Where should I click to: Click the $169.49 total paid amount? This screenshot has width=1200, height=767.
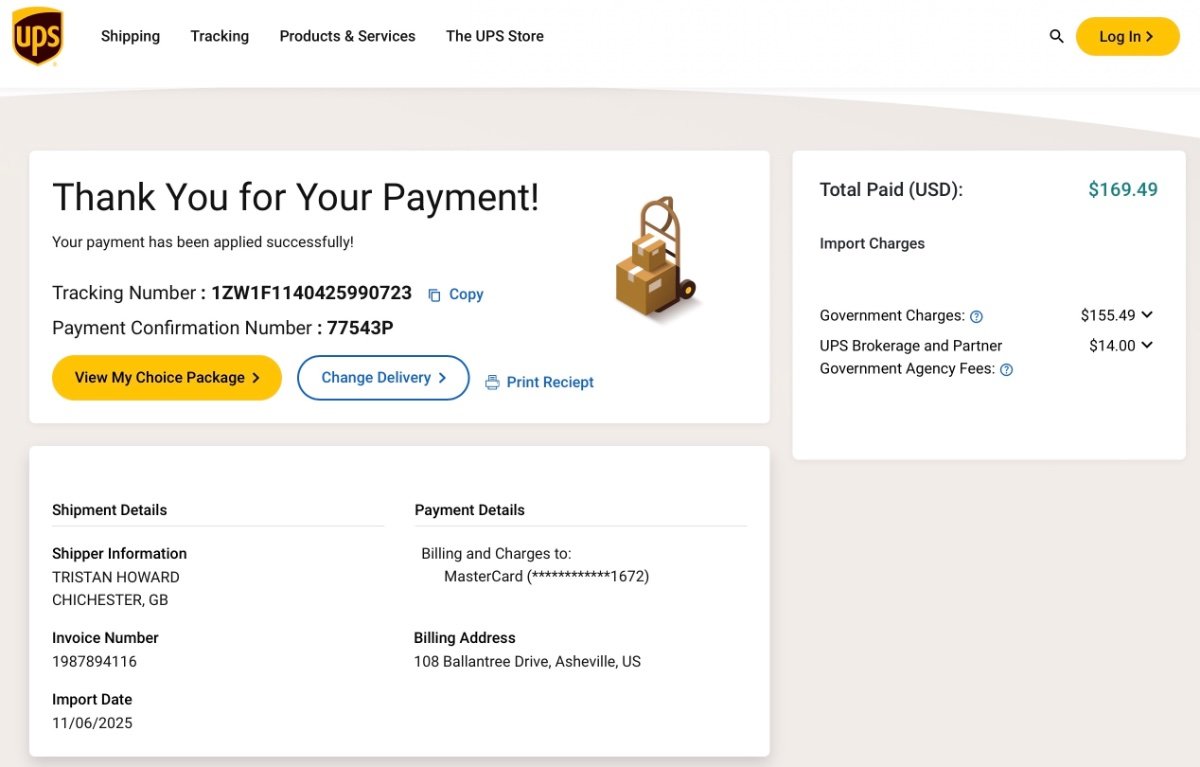(x=1122, y=190)
